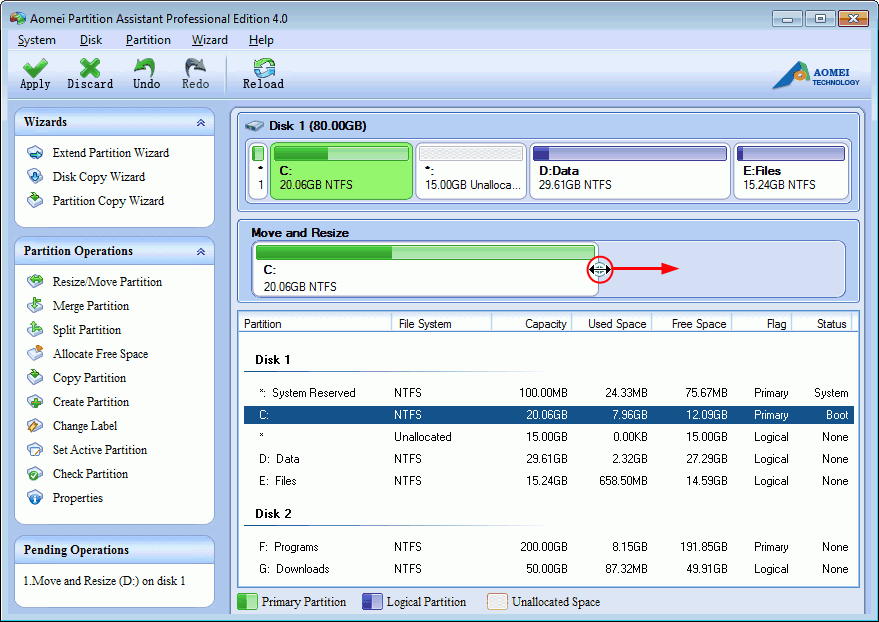Choose the Split Partition operation
This screenshot has height=622, width=879.
[86, 330]
